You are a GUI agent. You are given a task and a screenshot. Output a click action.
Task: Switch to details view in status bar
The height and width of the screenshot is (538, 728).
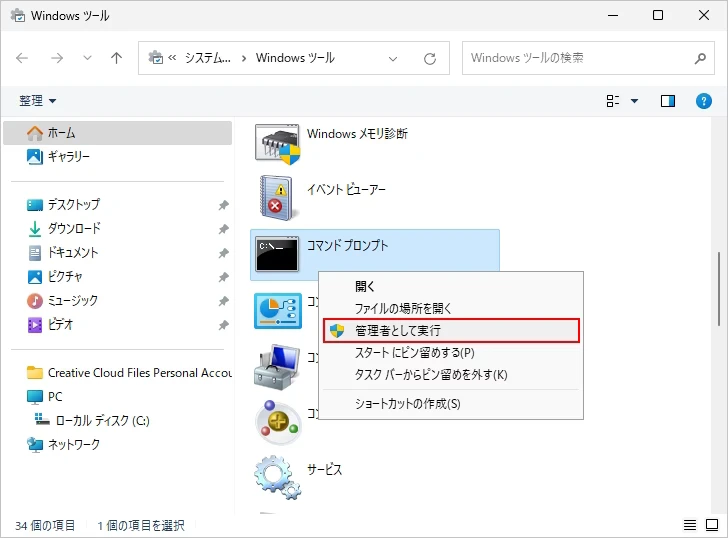689,525
